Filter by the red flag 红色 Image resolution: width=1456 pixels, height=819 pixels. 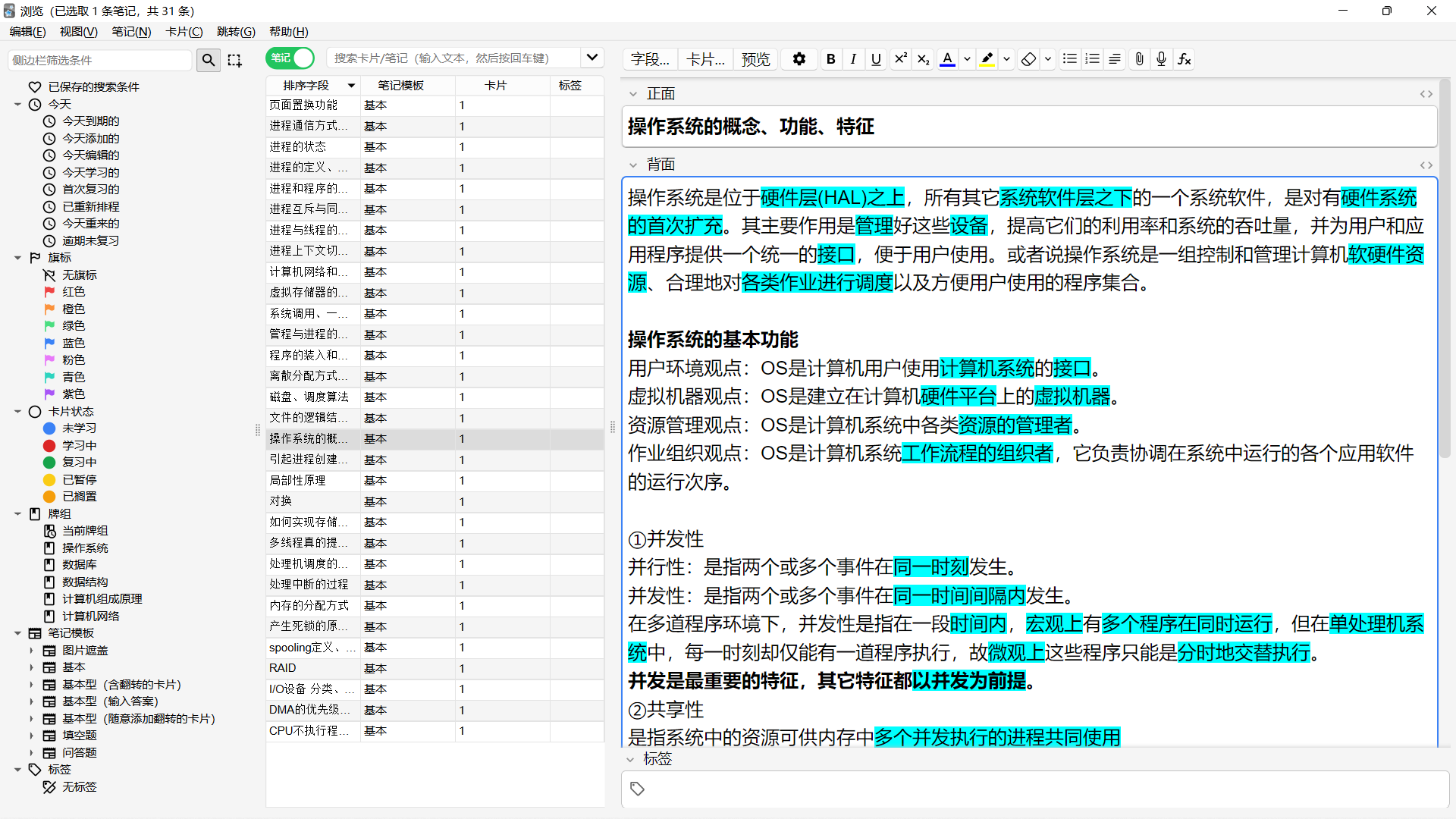tap(74, 292)
